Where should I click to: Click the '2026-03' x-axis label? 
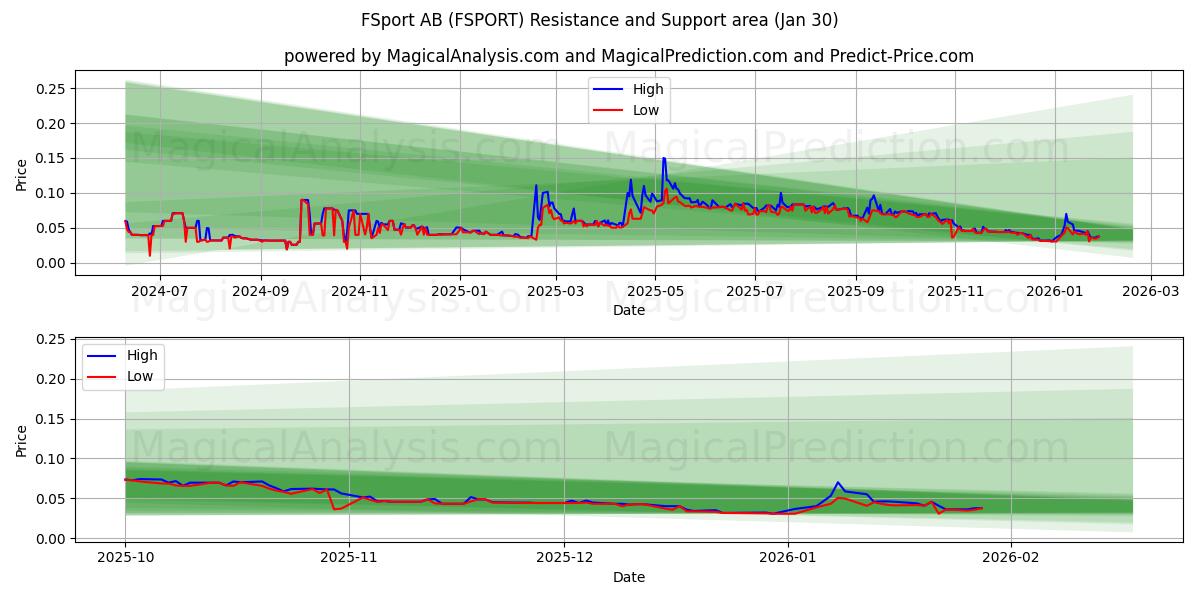[1151, 291]
